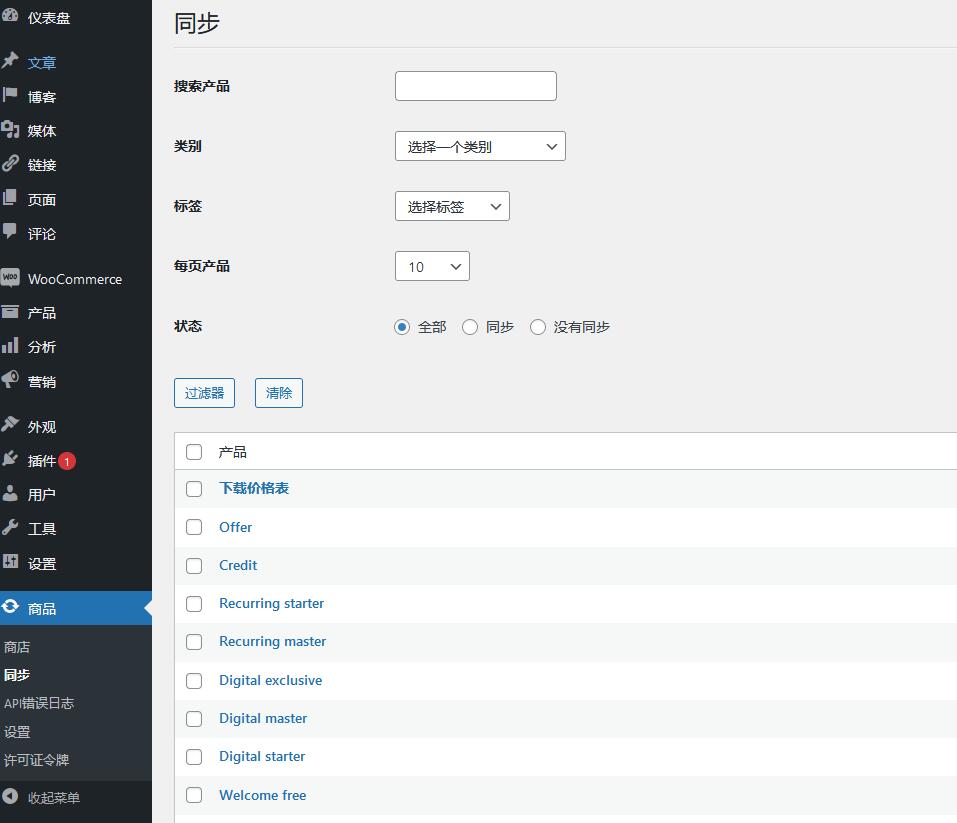Check the box for Welcome free
This screenshot has width=957, height=823.
coord(194,795)
